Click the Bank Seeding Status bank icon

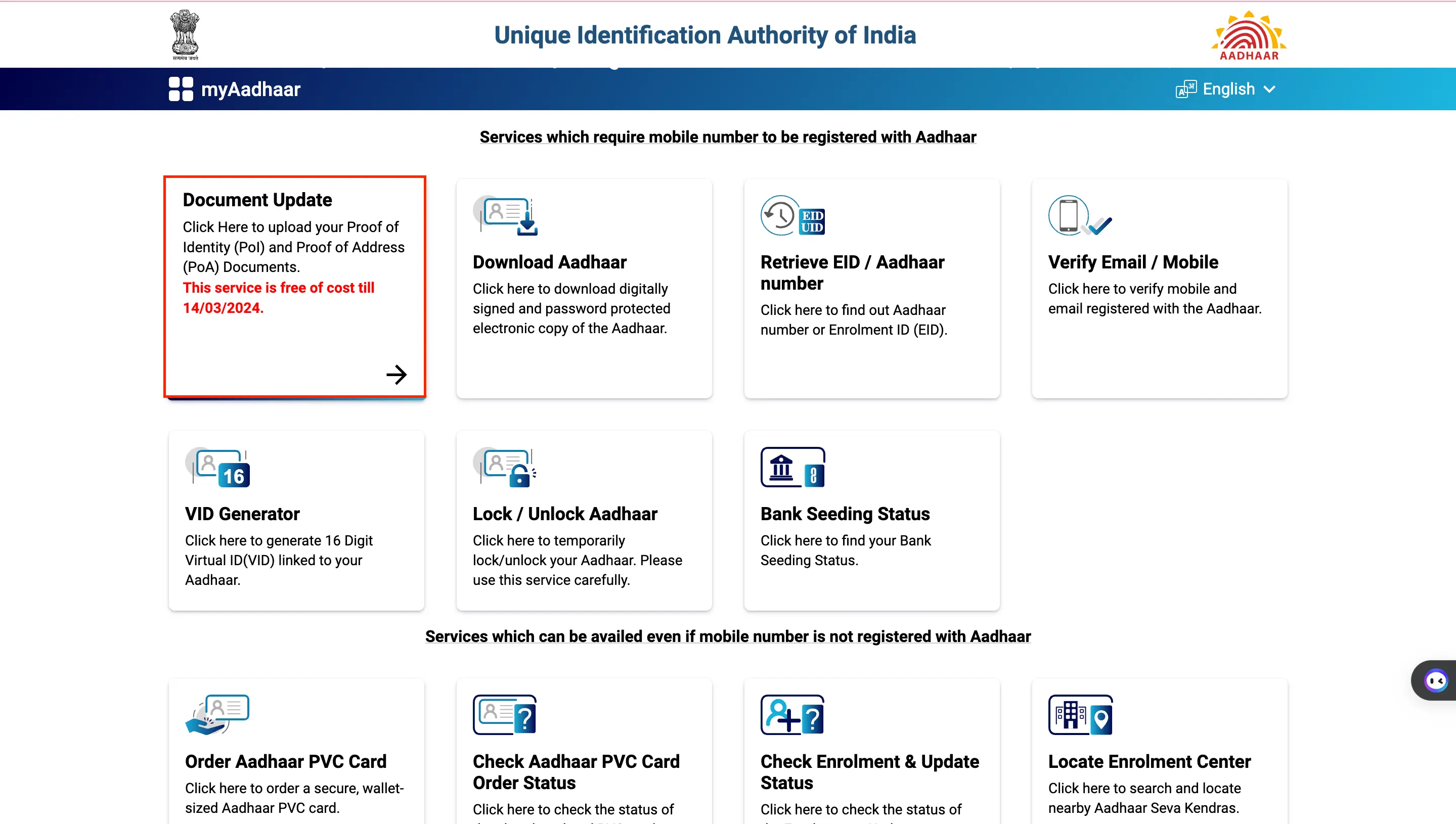coord(792,468)
